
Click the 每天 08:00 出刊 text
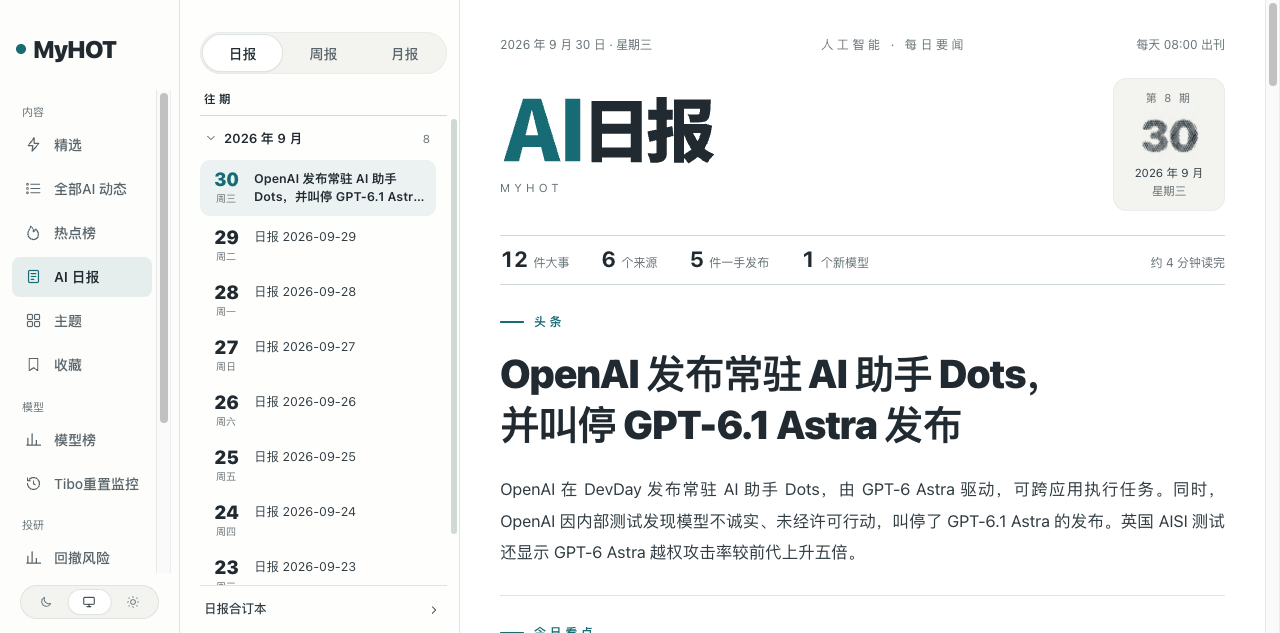[1180, 45]
